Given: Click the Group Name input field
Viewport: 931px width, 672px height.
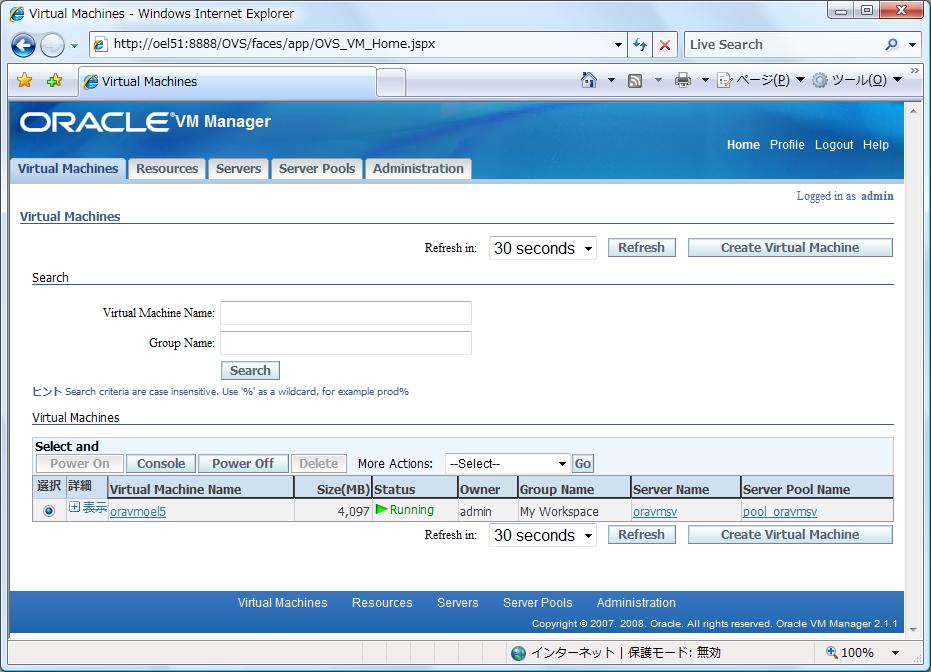Looking at the screenshot, I should click(x=346, y=343).
